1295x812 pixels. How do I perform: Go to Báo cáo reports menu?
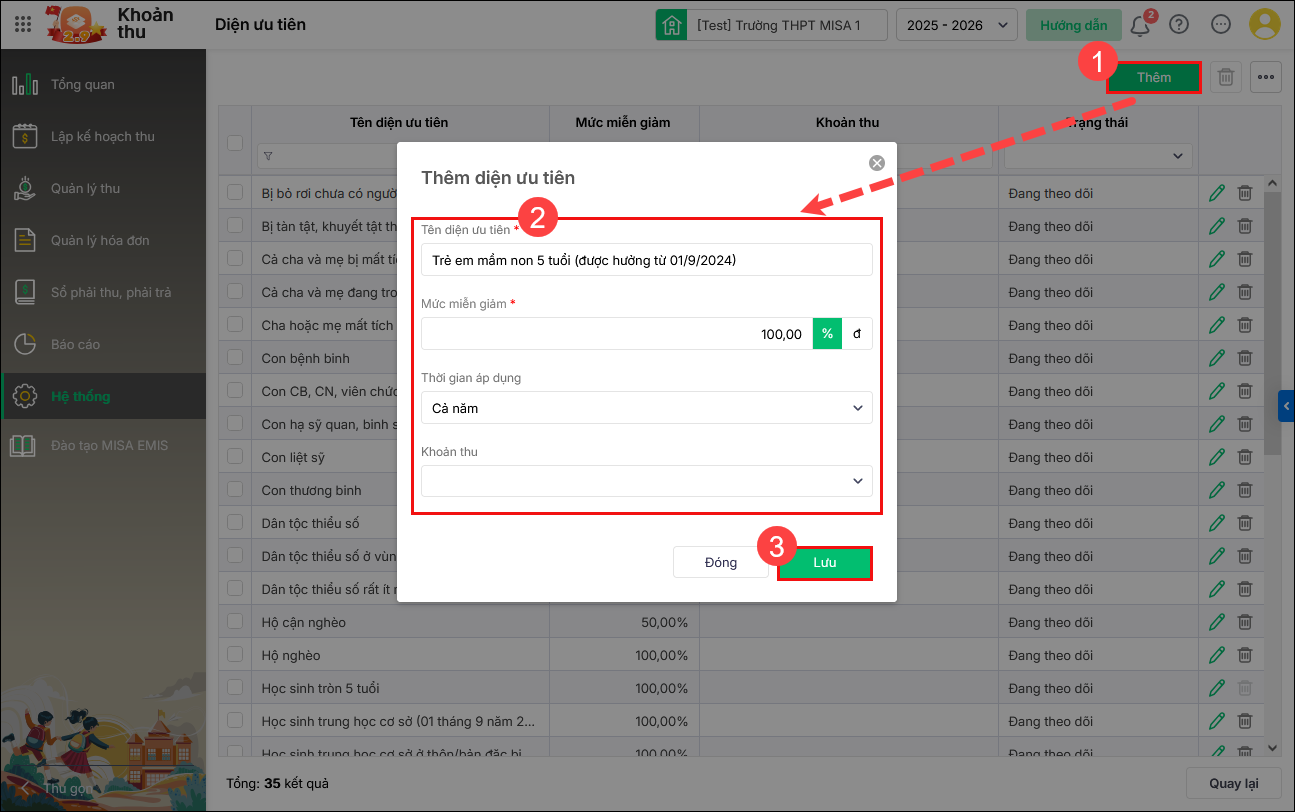coord(103,344)
